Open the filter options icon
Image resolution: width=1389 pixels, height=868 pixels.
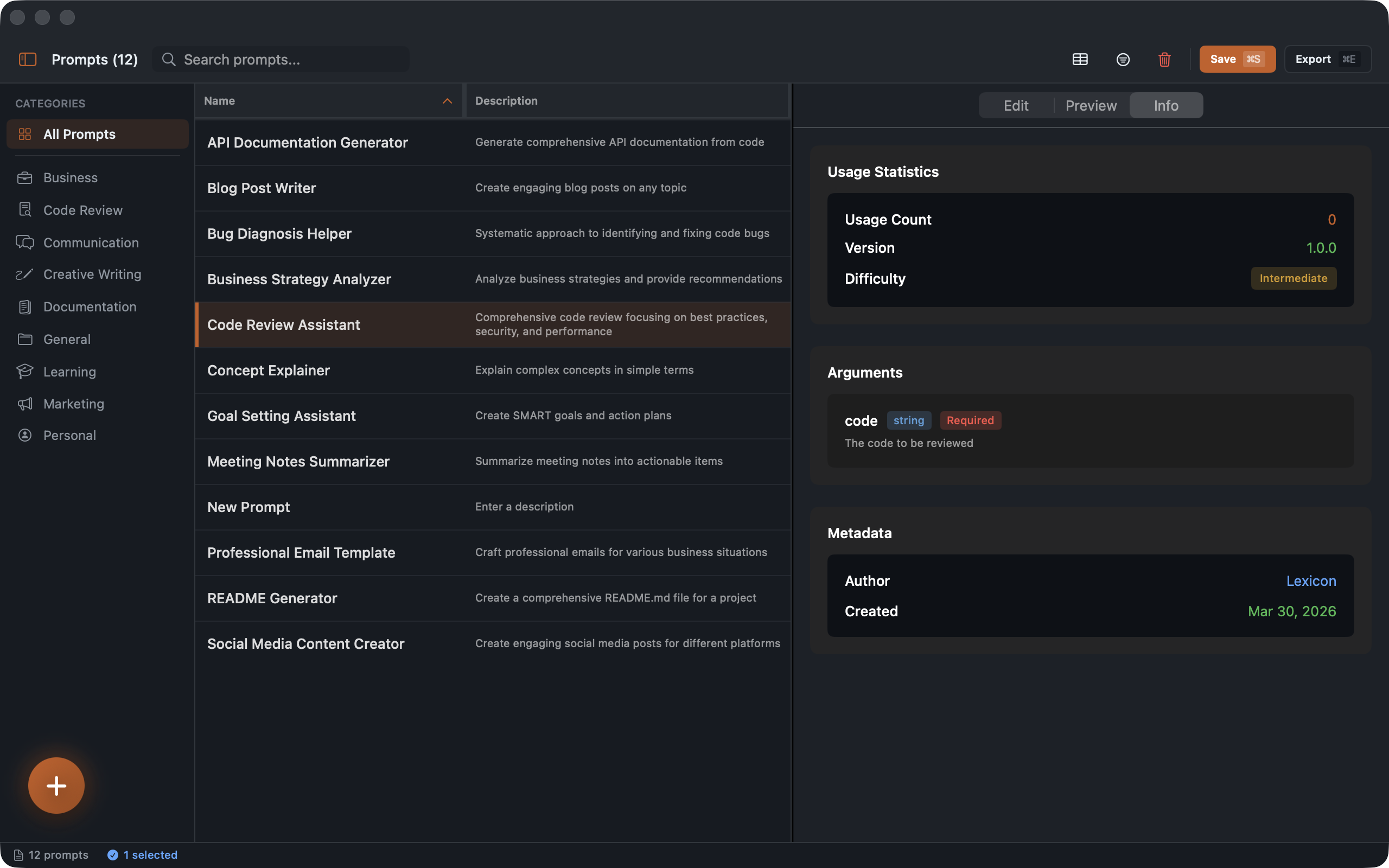pos(1123,59)
